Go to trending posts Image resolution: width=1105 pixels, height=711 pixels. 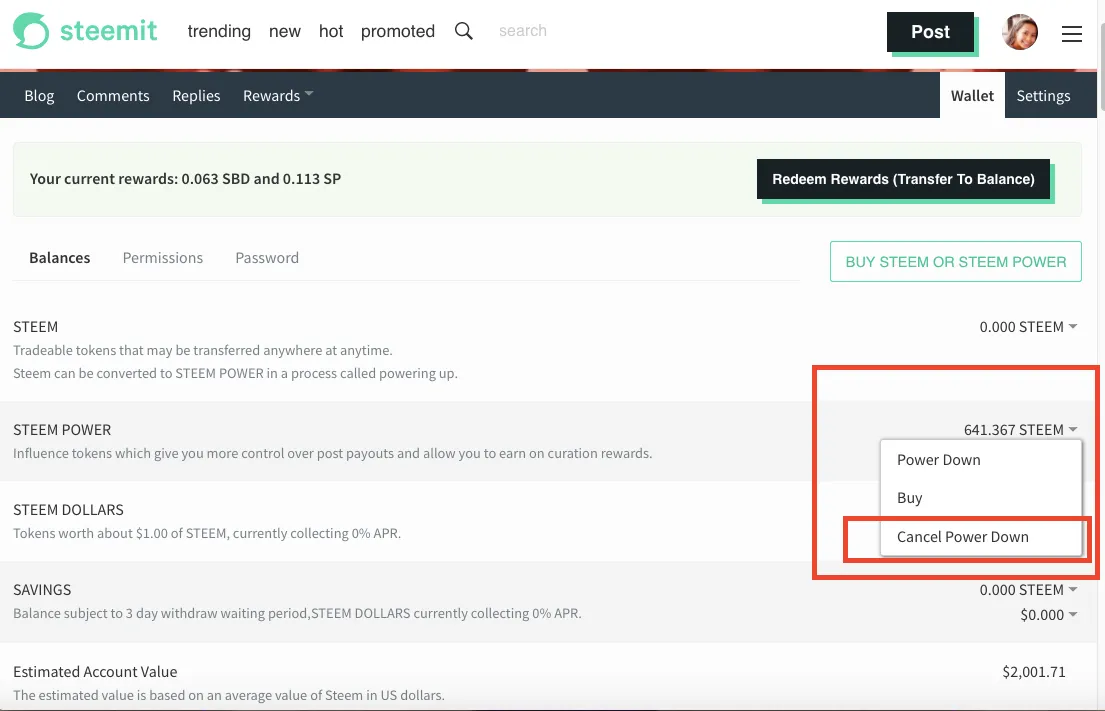pyautogui.click(x=219, y=31)
